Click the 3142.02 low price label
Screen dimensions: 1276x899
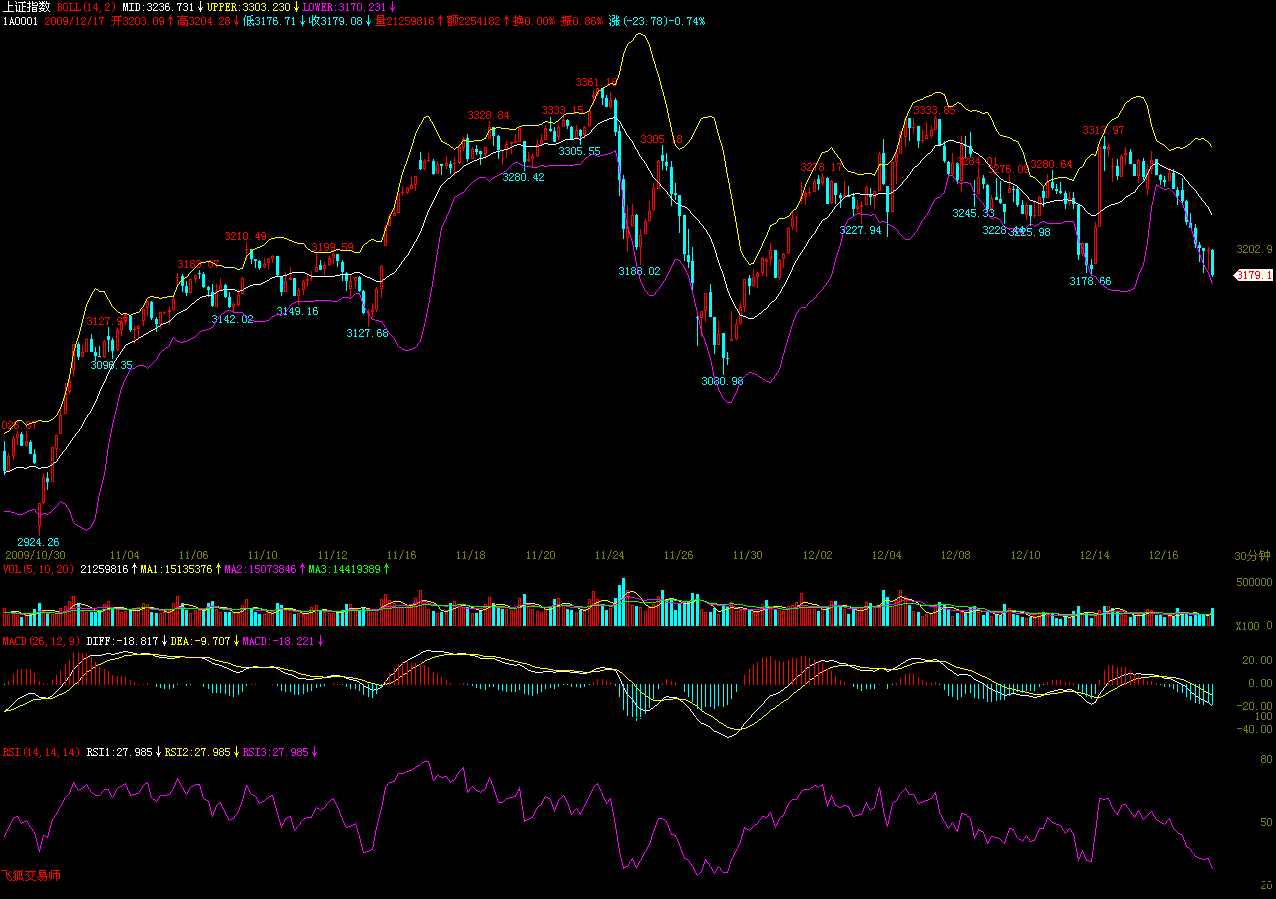point(232,319)
